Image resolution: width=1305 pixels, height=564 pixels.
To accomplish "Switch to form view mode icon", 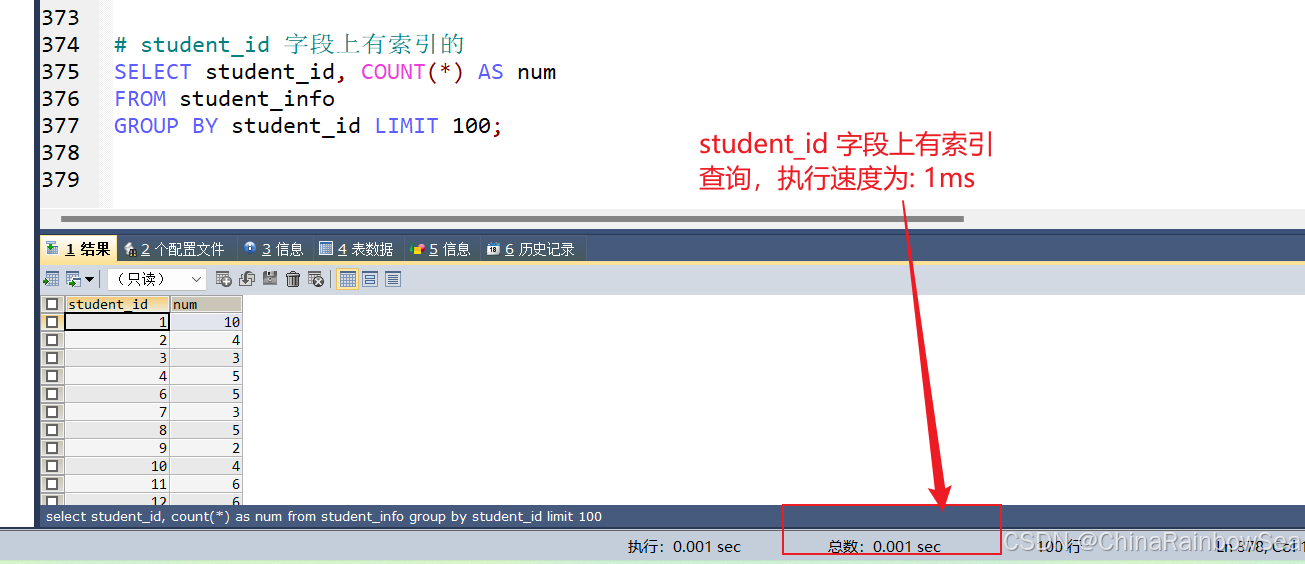I will click(370, 279).
